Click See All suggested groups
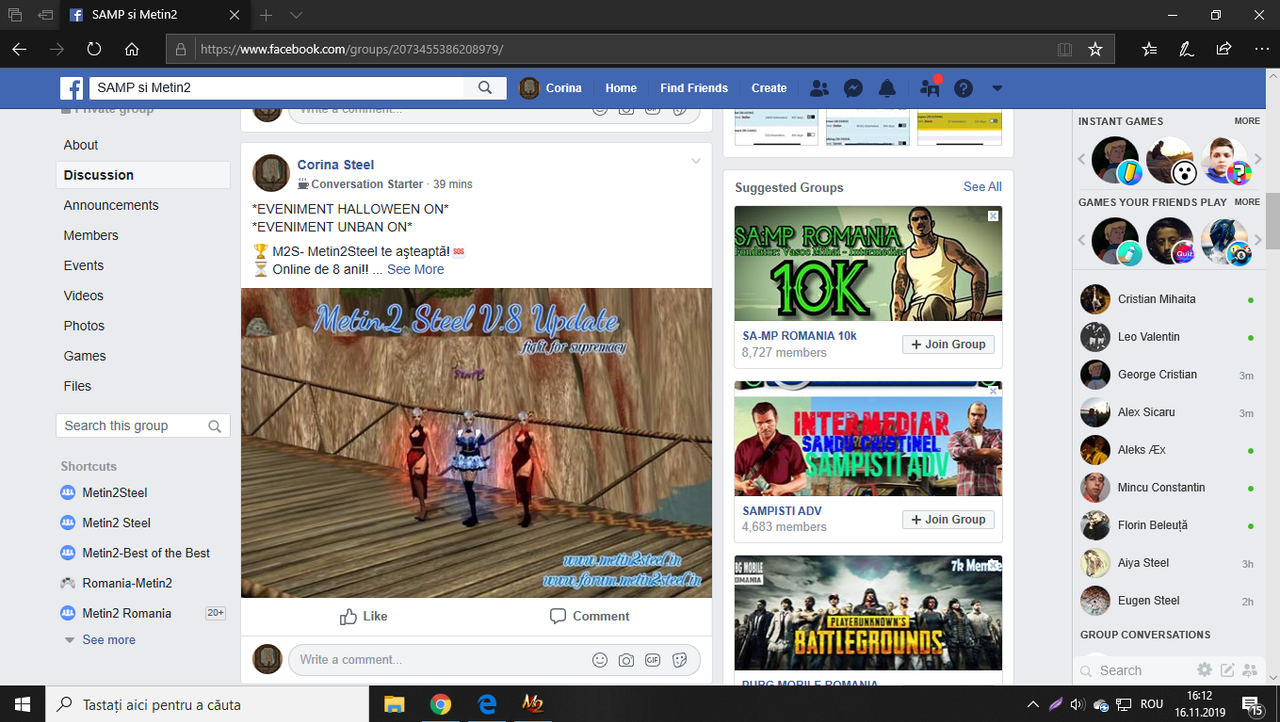 (982, 187)
